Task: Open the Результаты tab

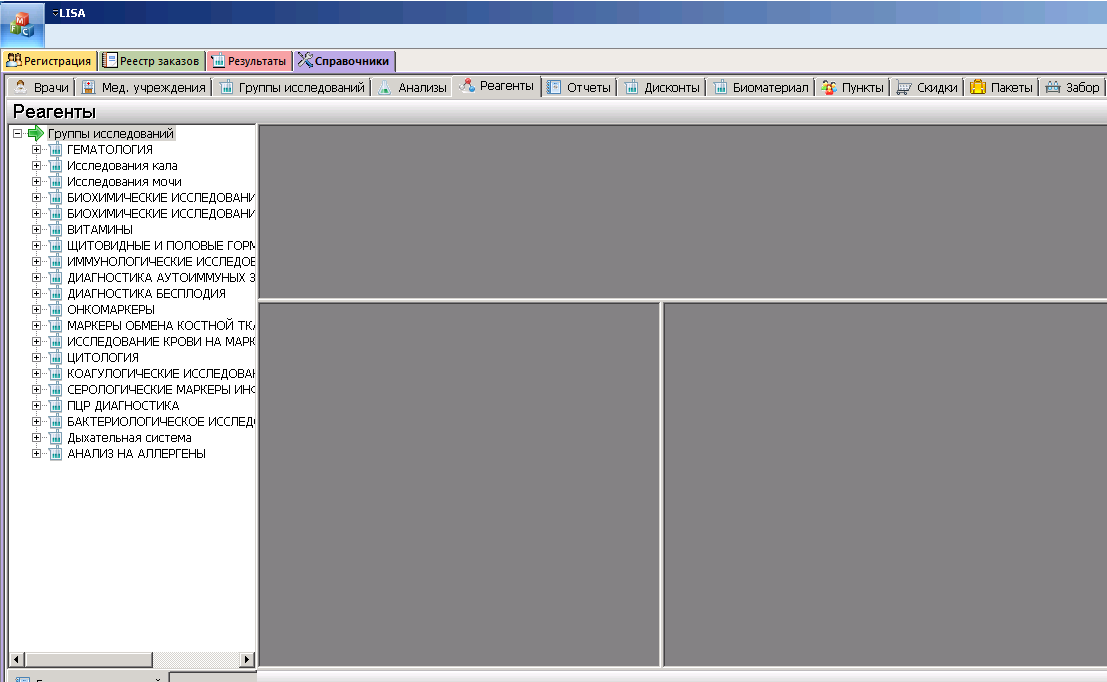Action: 249,61
